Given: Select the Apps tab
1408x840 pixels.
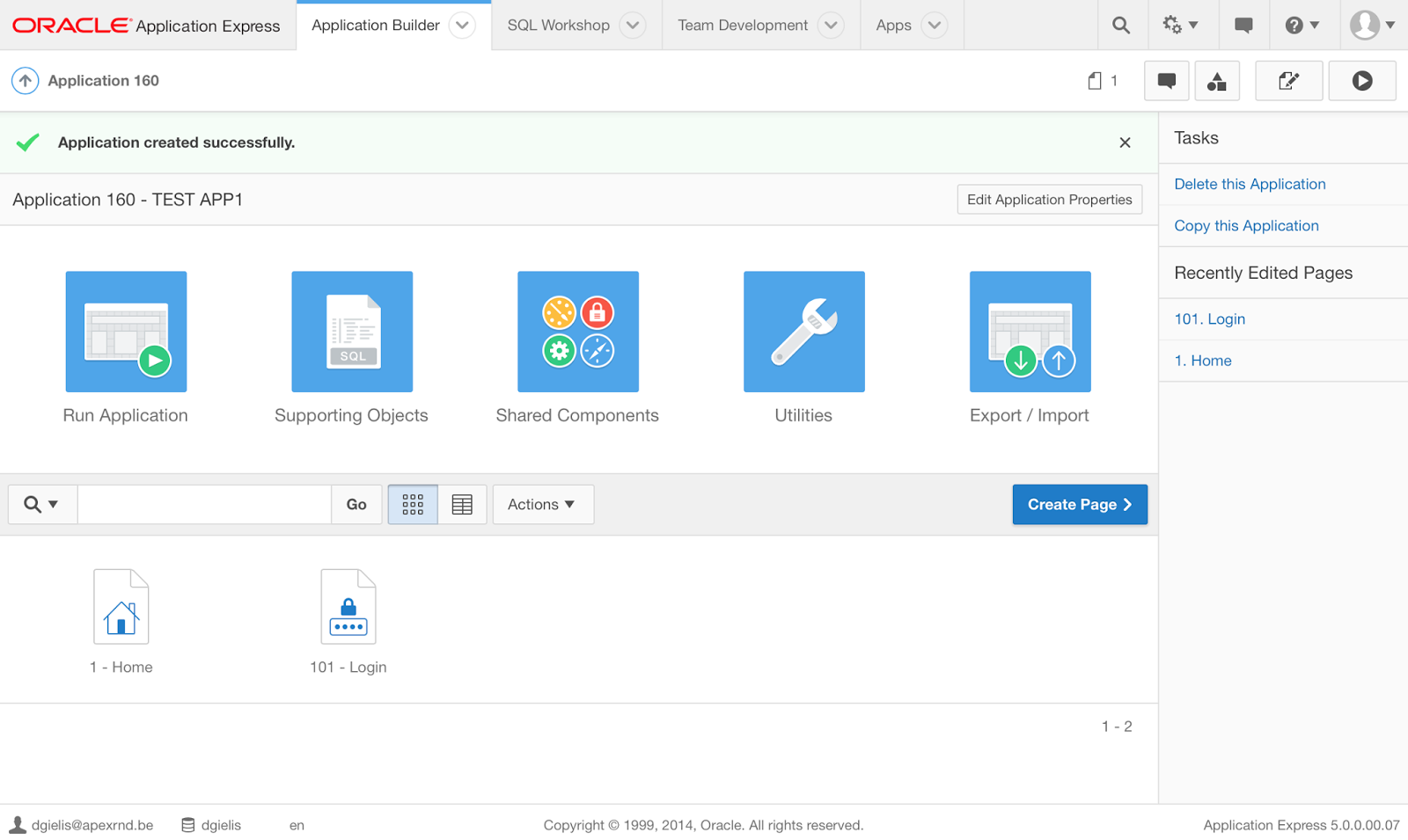Looking at the screenshot, I should [893, 26].
